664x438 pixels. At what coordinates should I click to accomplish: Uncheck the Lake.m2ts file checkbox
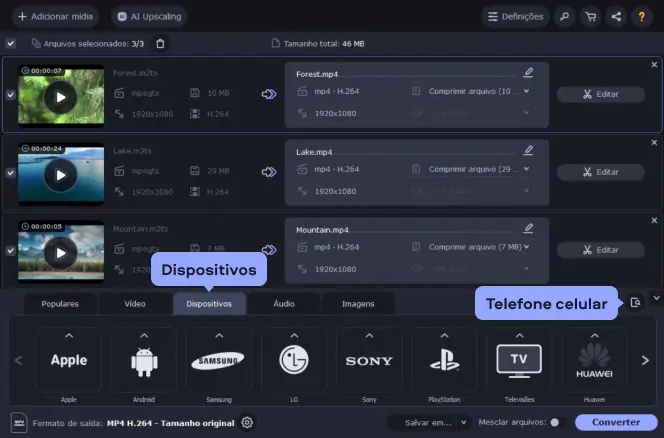(11, 172)
